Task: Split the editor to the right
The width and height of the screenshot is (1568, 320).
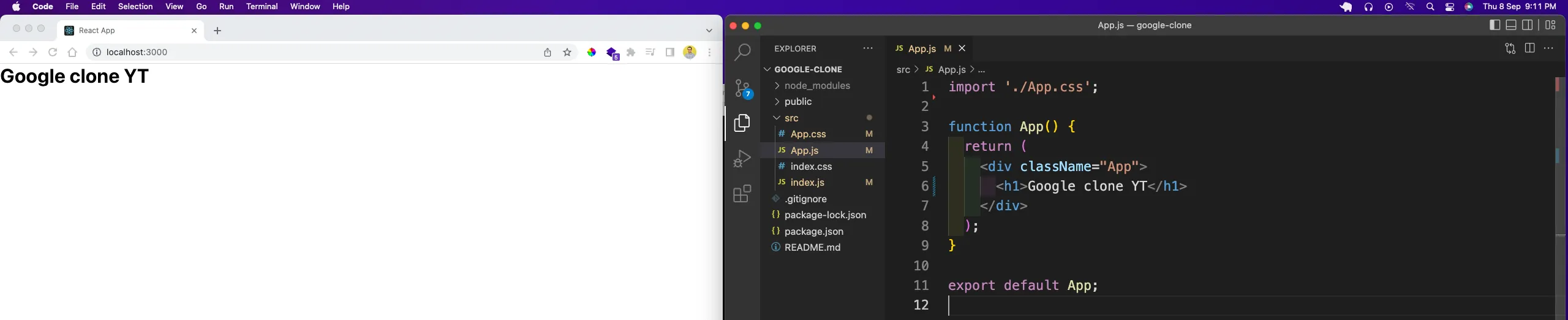Action: pyautogui.click(x=1529, y=48)
